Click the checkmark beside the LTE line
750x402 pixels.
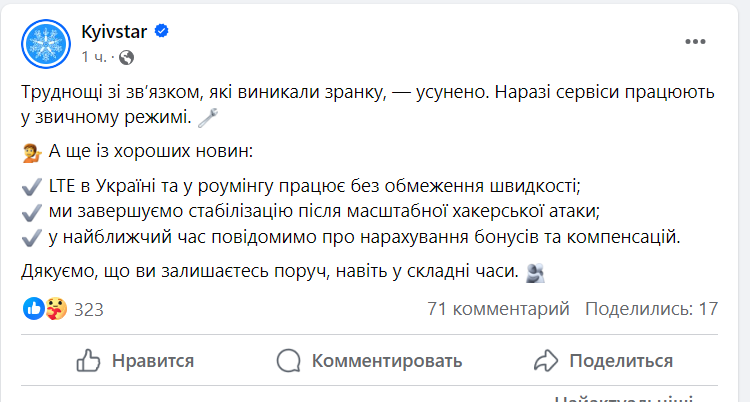(x=30, y=187)
